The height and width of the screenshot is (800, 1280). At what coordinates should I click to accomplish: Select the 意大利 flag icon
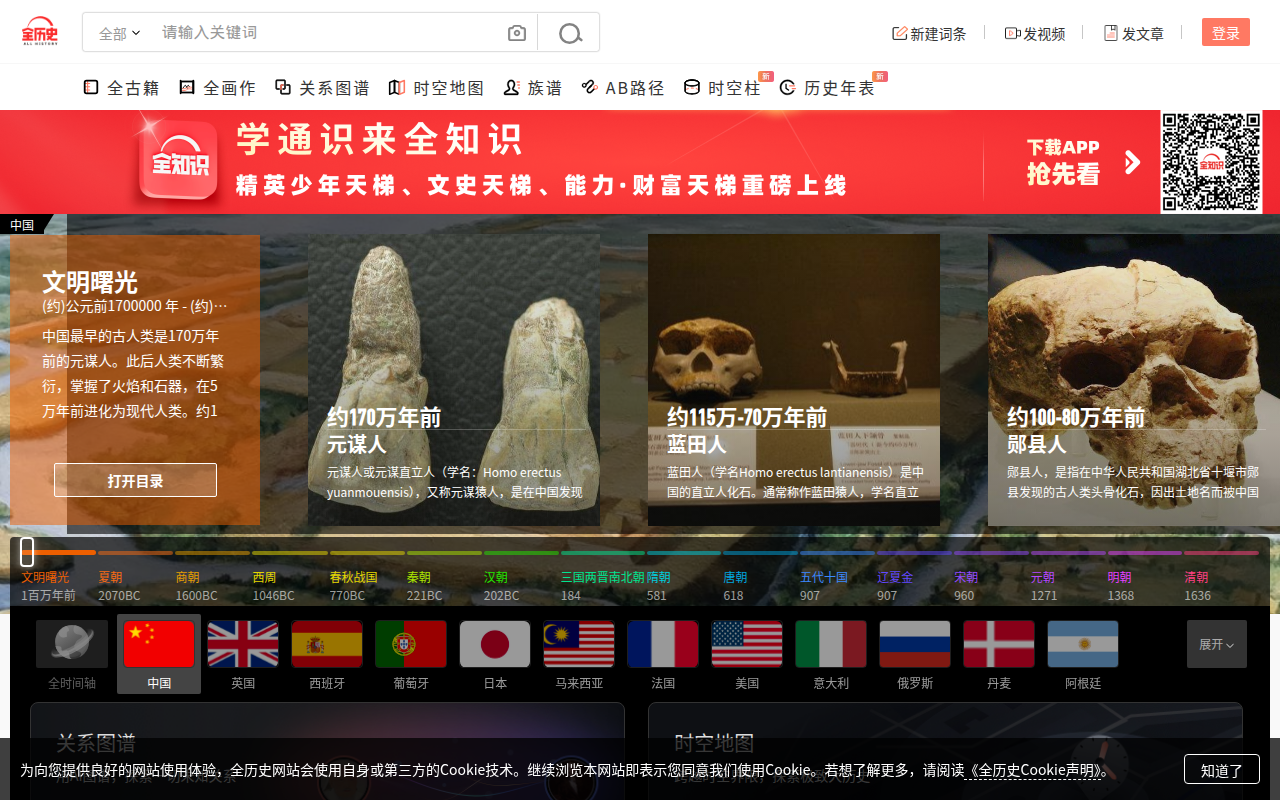pos(831,644)
